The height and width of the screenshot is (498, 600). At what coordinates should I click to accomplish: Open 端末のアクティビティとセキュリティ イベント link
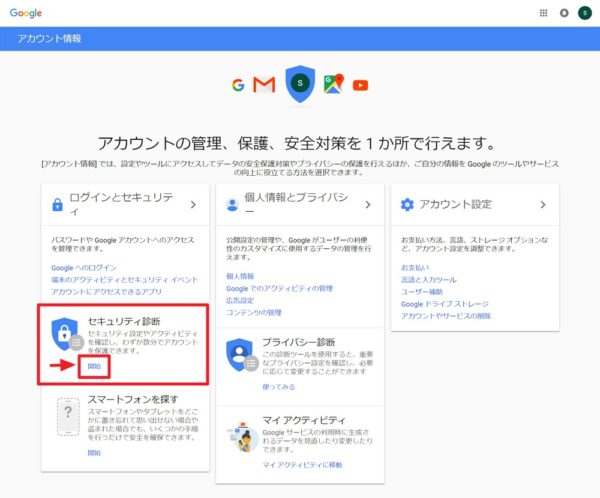(124, 279)
